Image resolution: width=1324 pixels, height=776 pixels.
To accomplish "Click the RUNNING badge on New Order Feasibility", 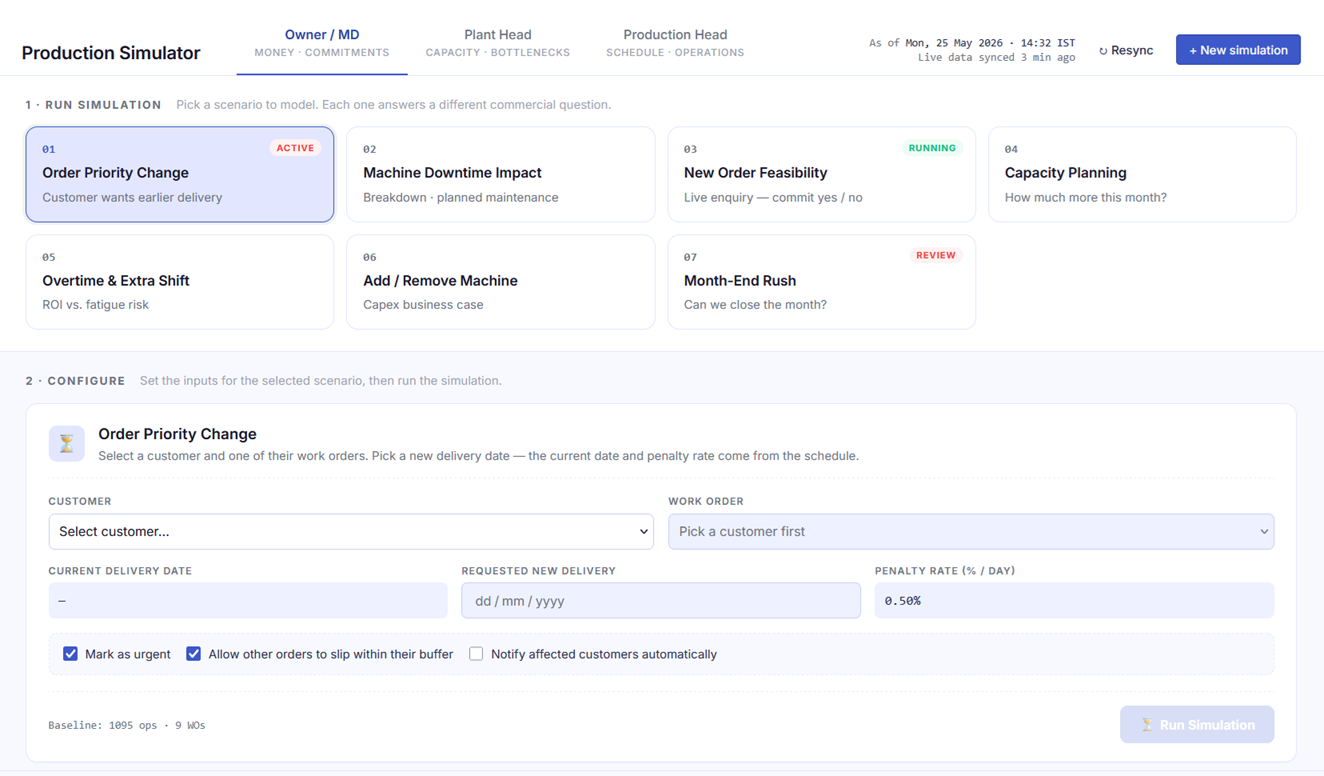I will coord(932,148).
